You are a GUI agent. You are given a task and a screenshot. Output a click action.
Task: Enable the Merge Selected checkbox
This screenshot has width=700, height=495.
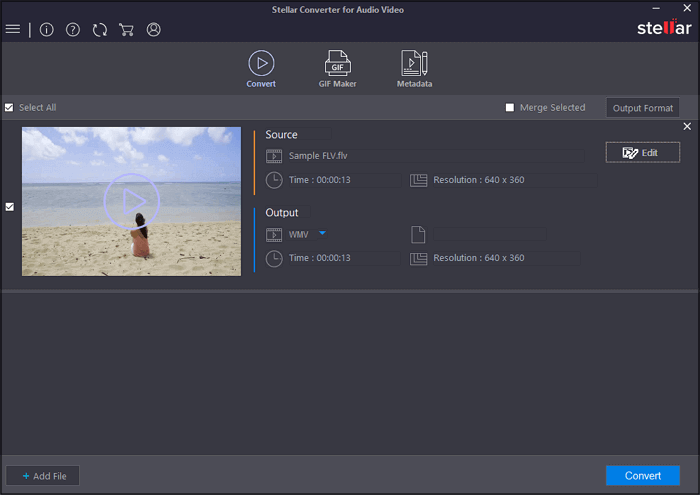click(510, 108)
